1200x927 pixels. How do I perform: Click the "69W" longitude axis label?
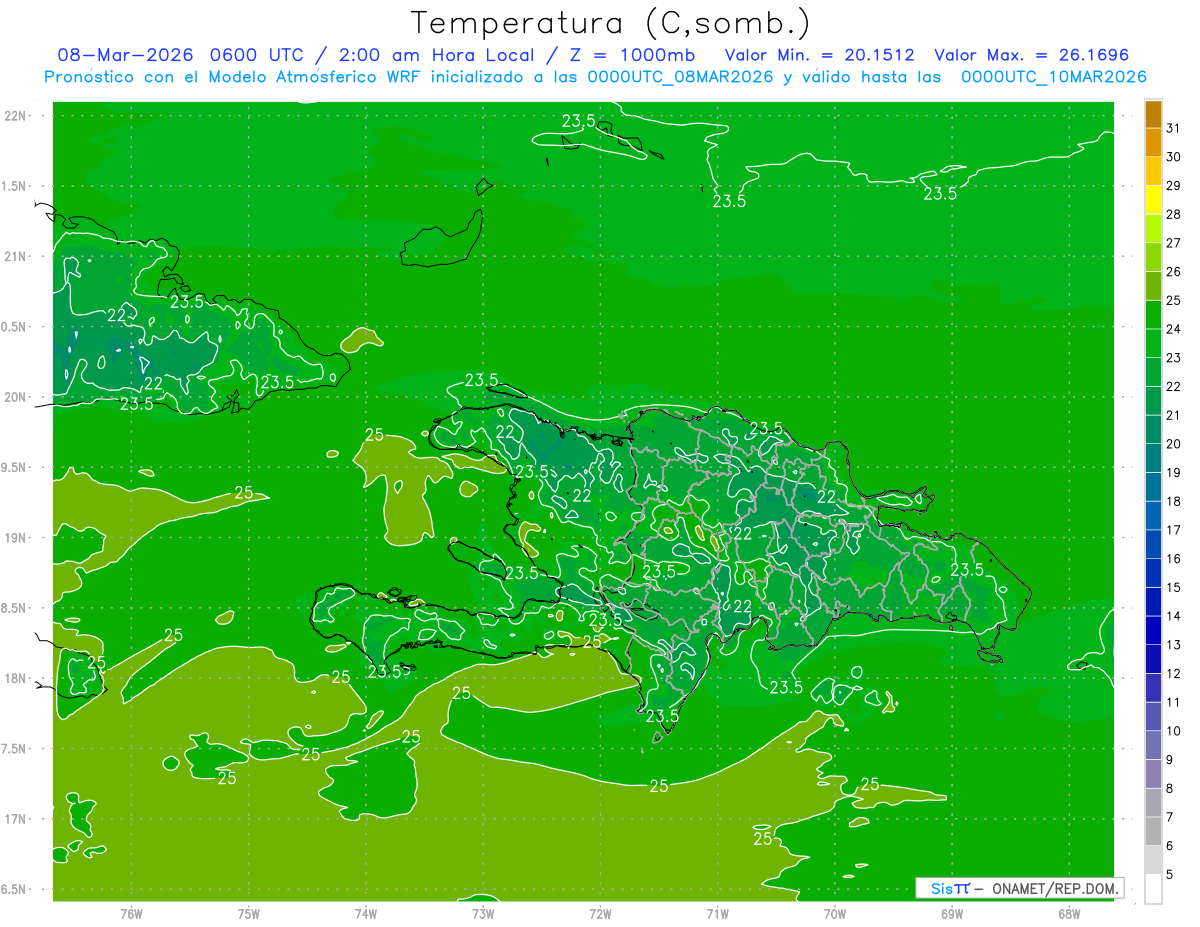pyautogui.click(x=951, y=913)
